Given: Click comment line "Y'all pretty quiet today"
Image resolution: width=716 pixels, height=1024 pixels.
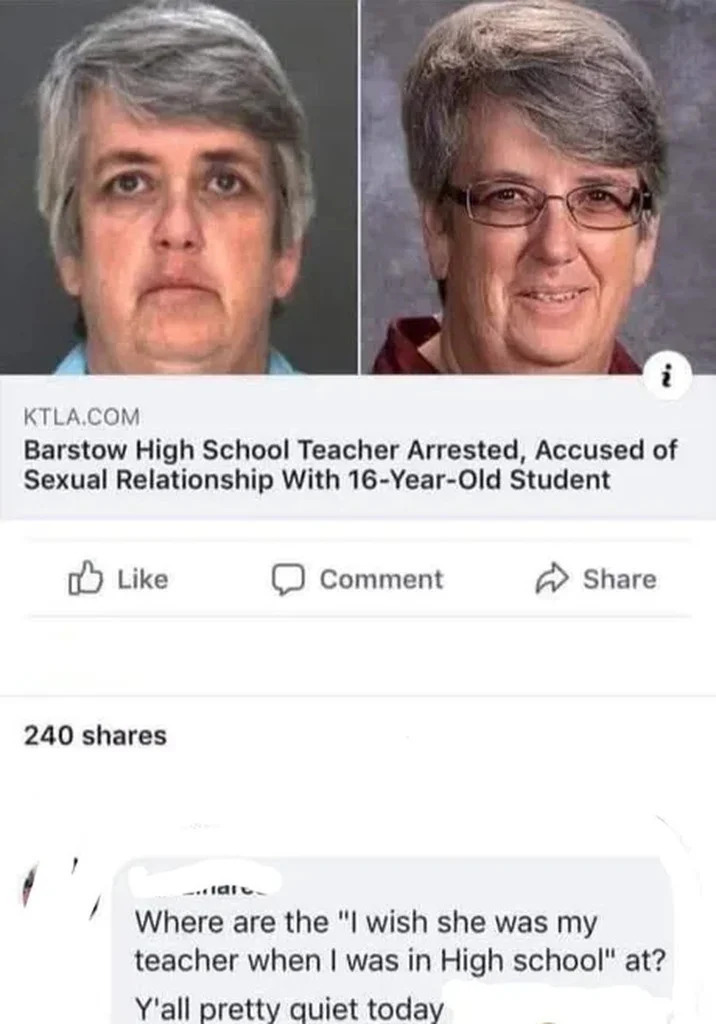Looking at the screenshot, I should [289, 1008].
